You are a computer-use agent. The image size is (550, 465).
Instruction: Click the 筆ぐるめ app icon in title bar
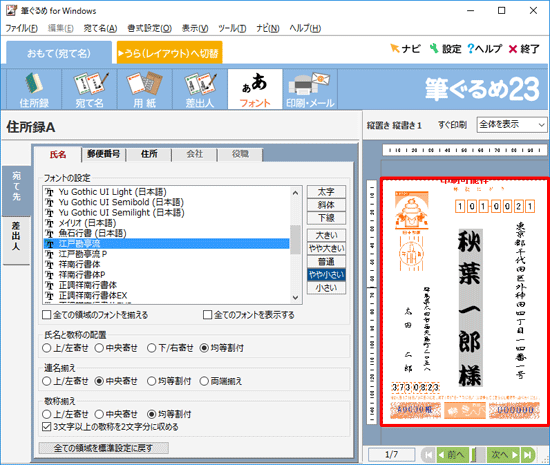(11, 11)
